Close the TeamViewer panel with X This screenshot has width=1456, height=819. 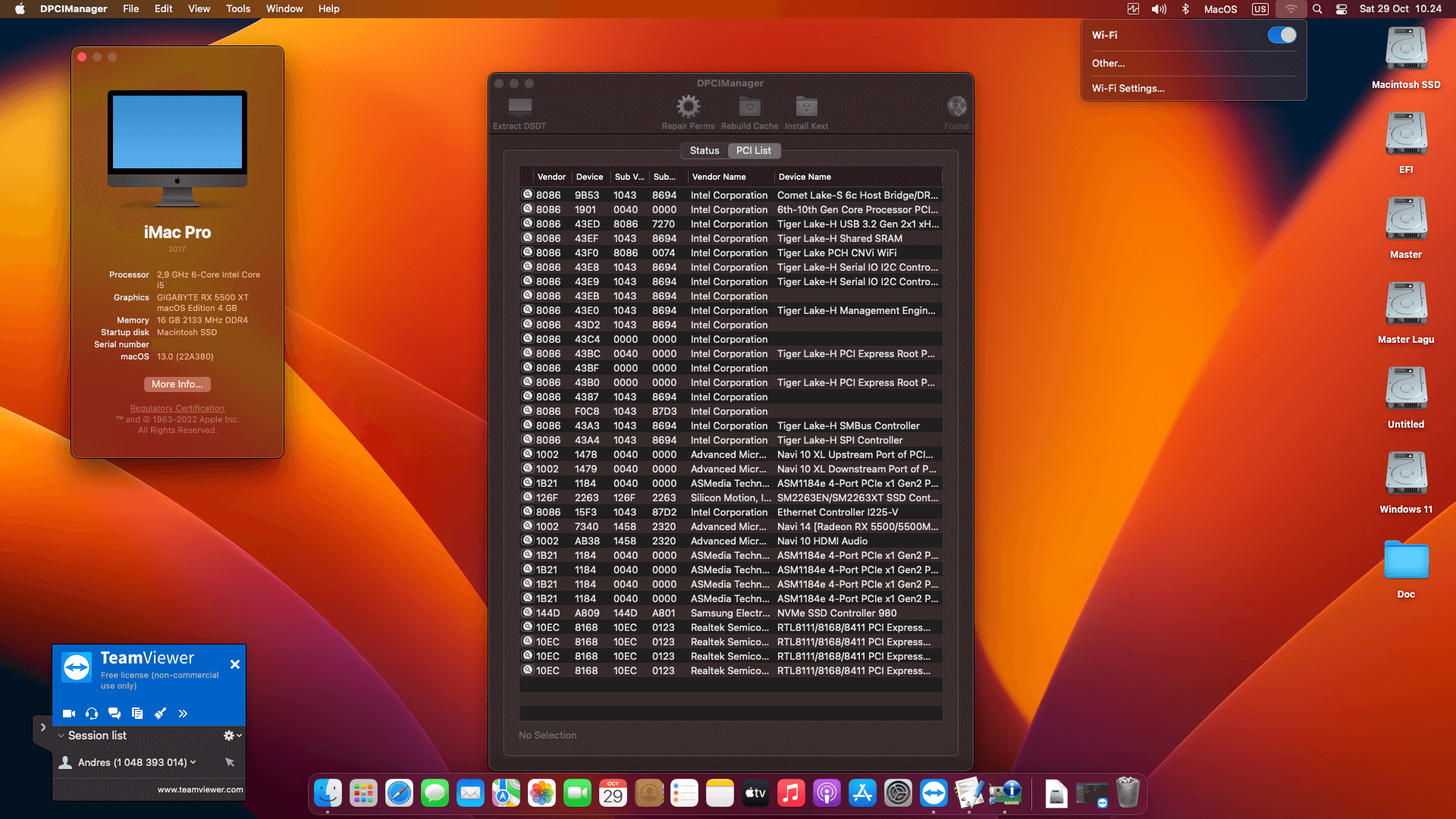point(235,664)
